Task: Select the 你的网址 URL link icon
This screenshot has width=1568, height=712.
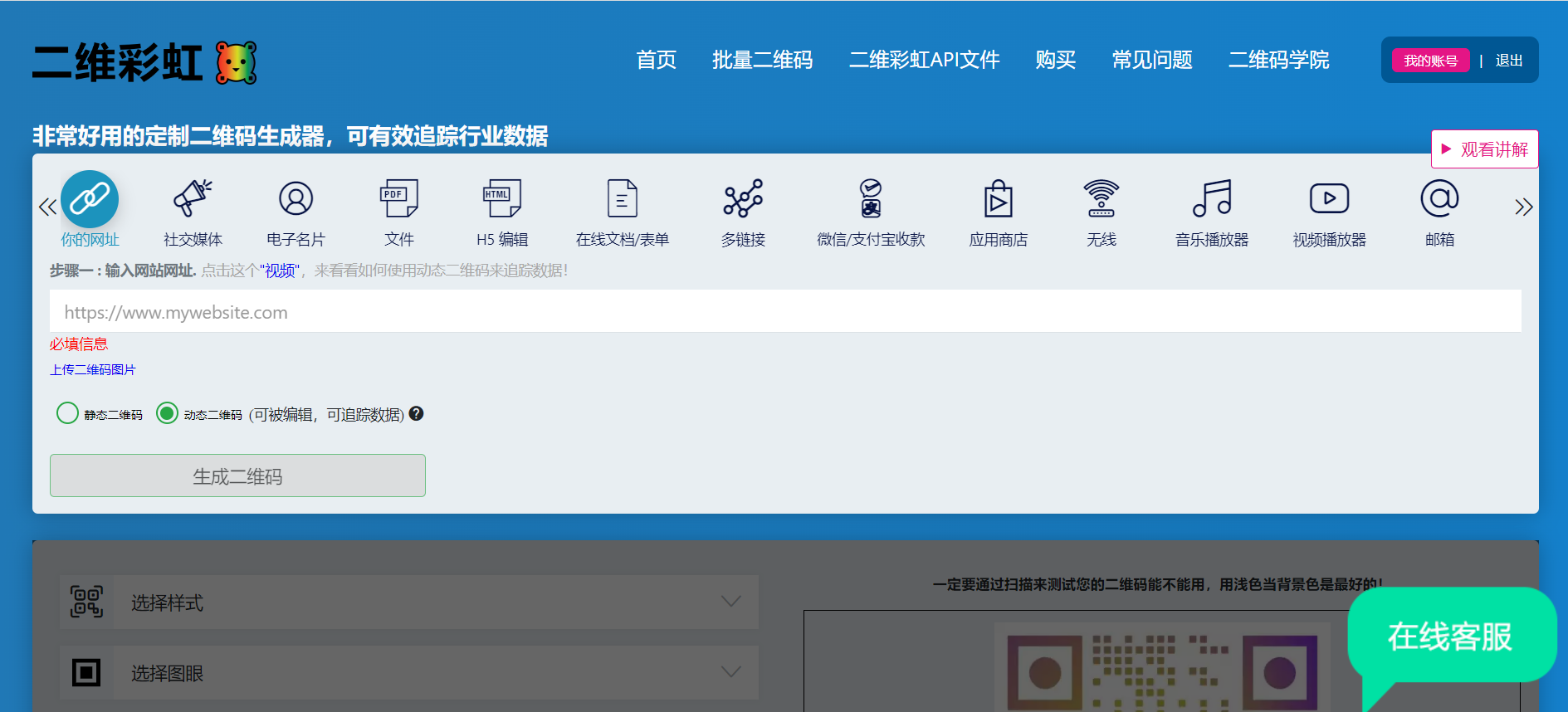Action: (90, 199)
